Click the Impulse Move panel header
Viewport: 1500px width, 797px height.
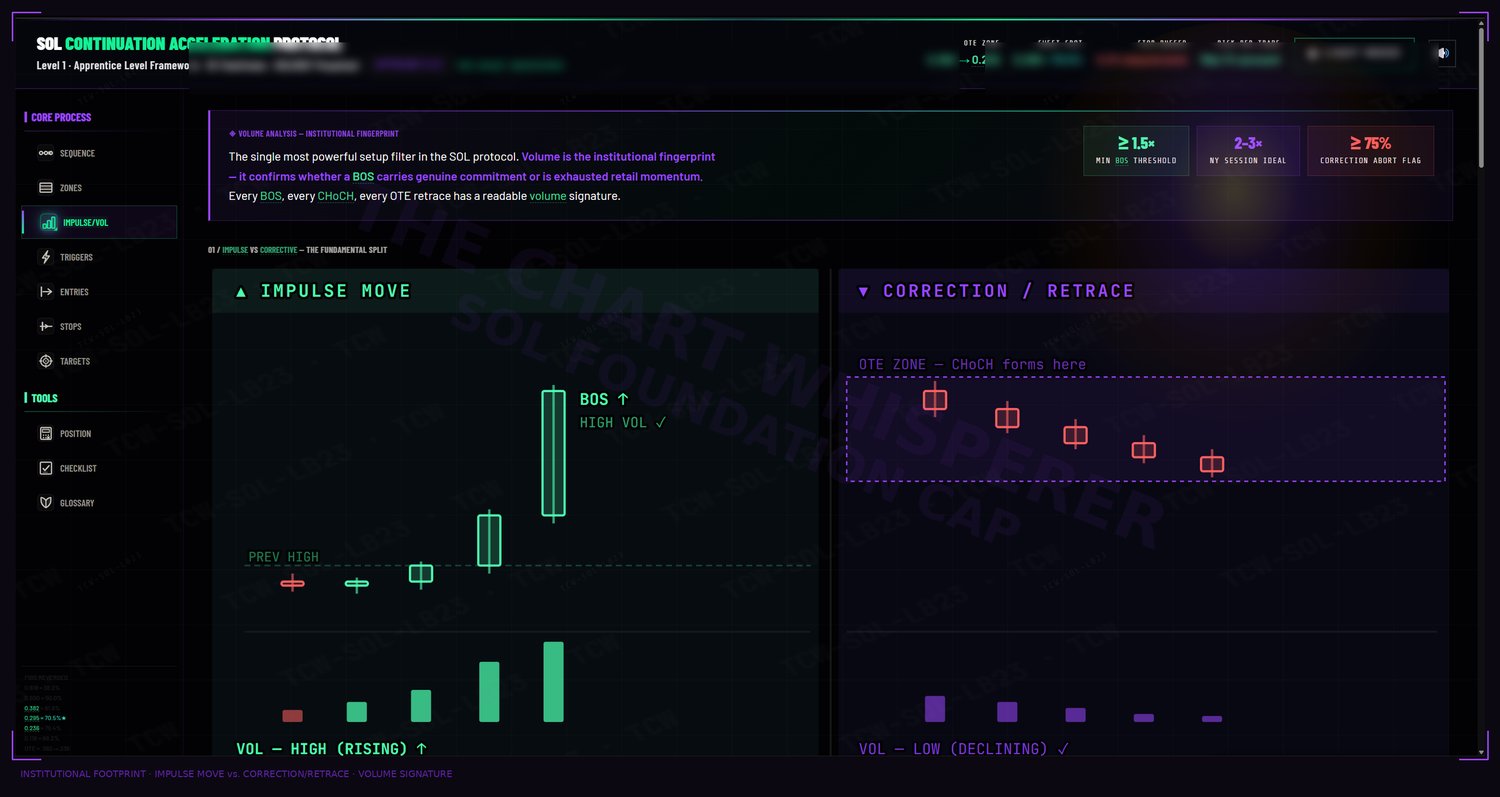[x=515, y=291]
